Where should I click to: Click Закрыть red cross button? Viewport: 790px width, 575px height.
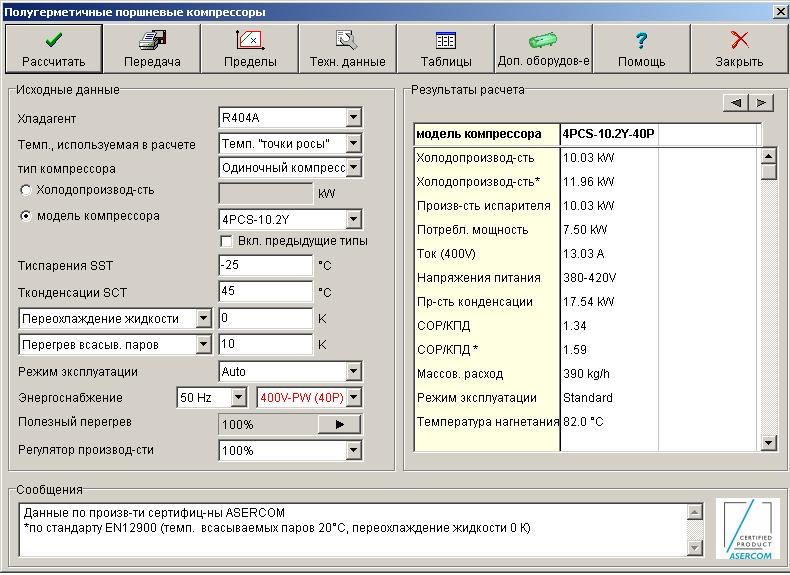[739, 49]
